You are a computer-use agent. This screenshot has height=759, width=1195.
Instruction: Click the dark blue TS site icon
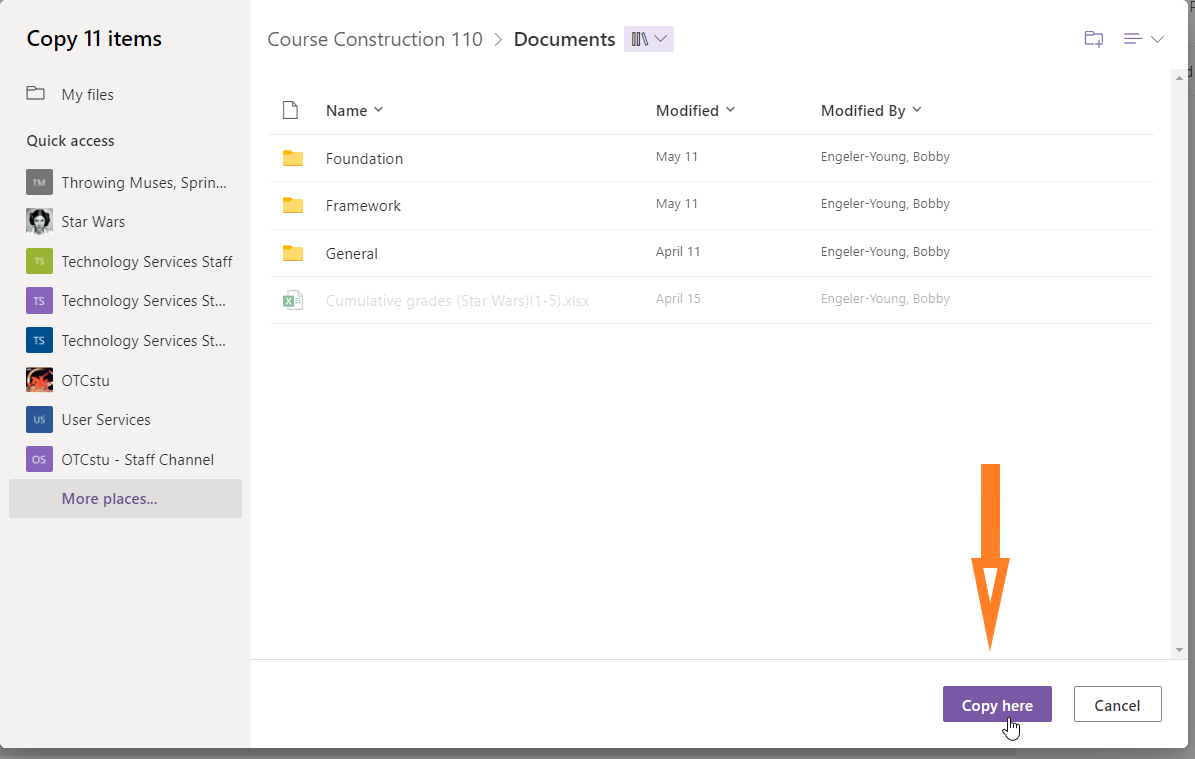click(40, 341)
